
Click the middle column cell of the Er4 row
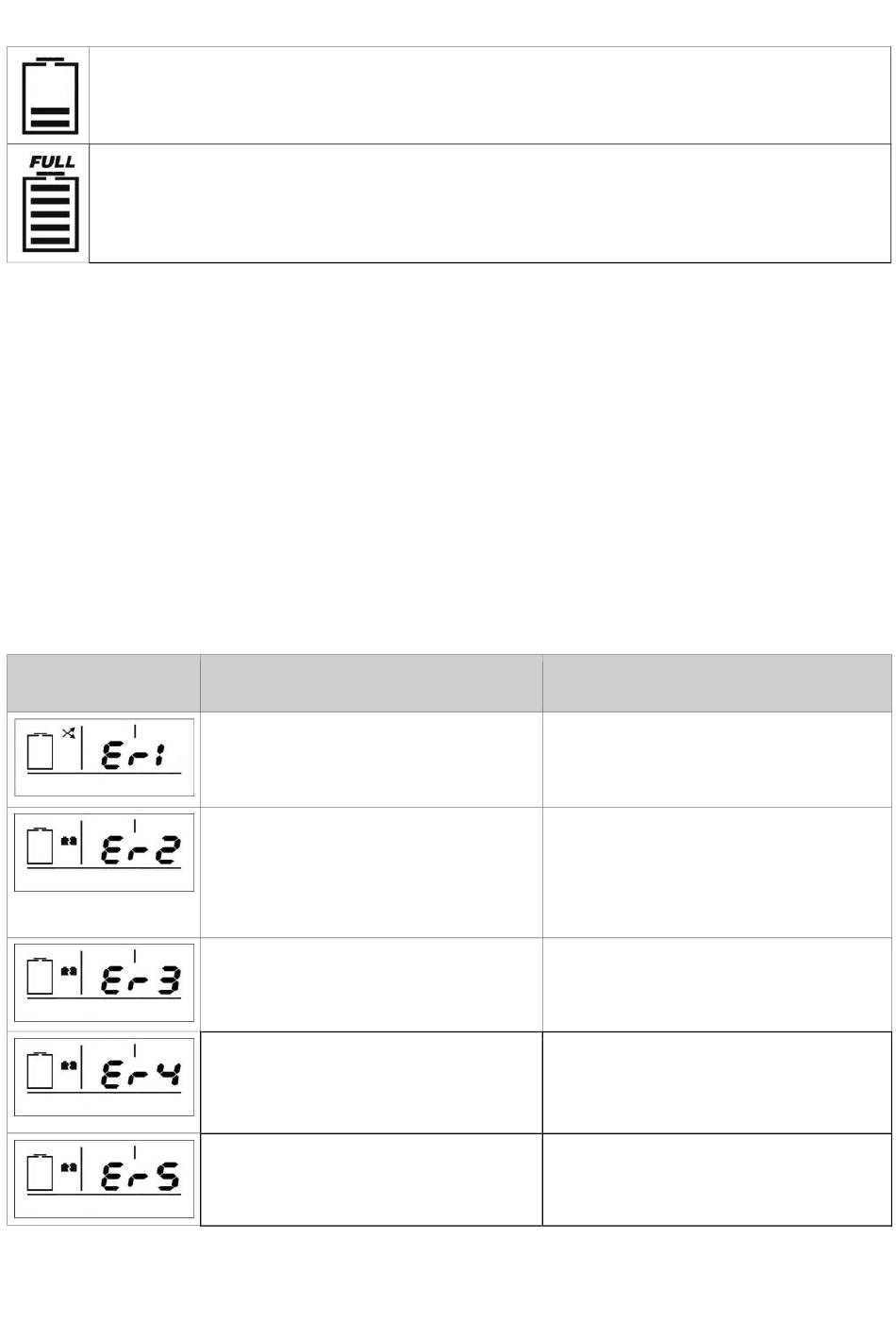(372, 1082)
